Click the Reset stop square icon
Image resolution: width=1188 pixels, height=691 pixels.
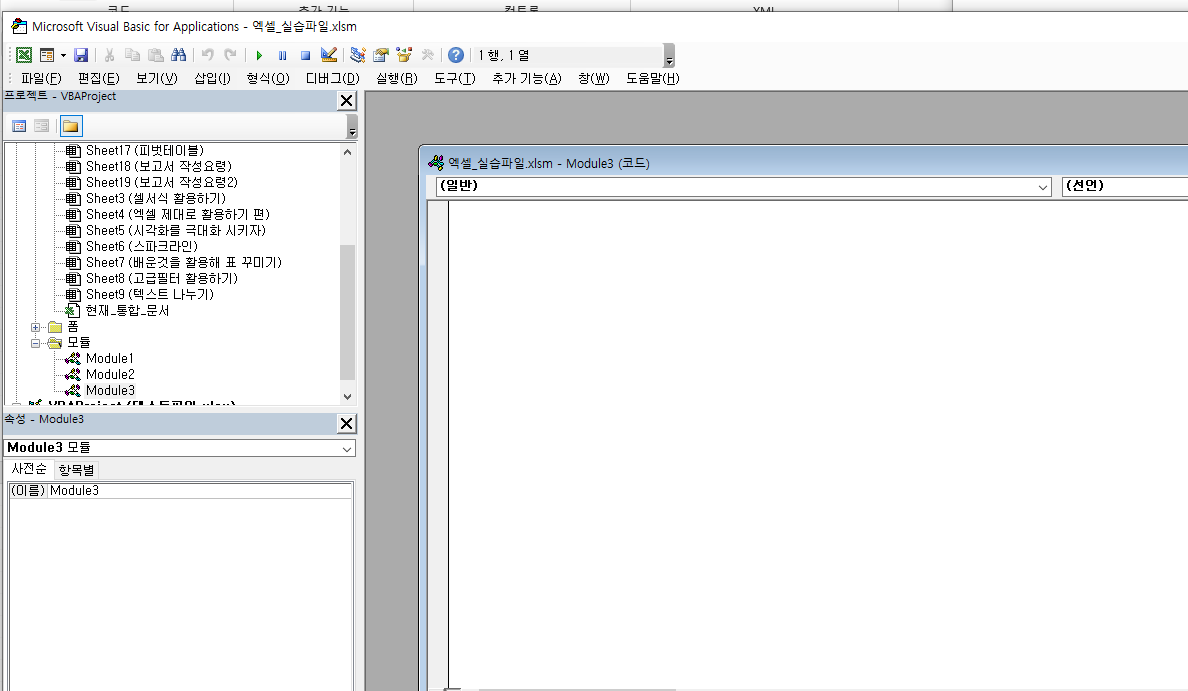(305, 55)
